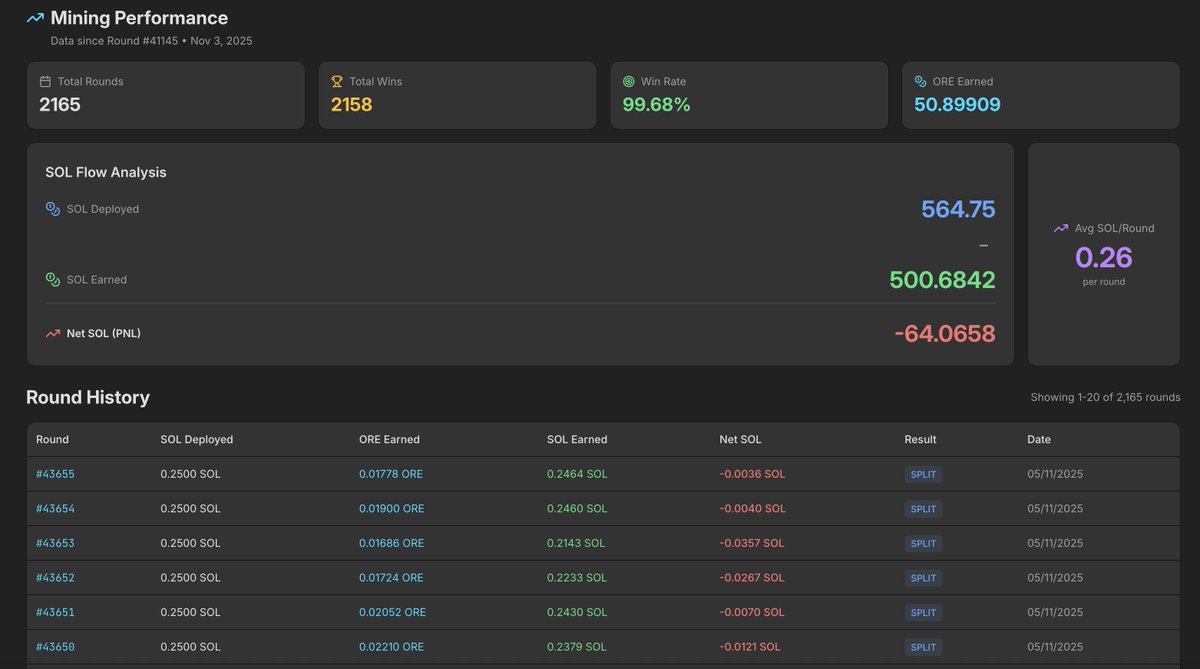Click the Round column header
Image resolution: width=1200 pixels, height=669 pixels.
[x=52, y=439]
